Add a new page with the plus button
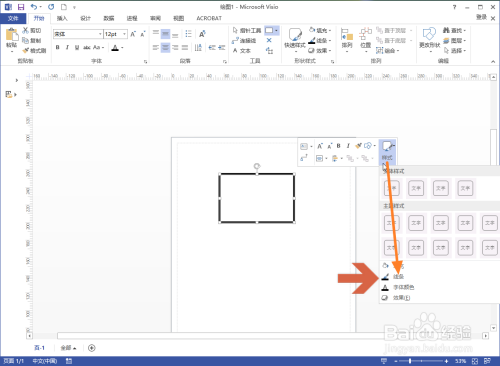500x366 pixels. point(92,348)
